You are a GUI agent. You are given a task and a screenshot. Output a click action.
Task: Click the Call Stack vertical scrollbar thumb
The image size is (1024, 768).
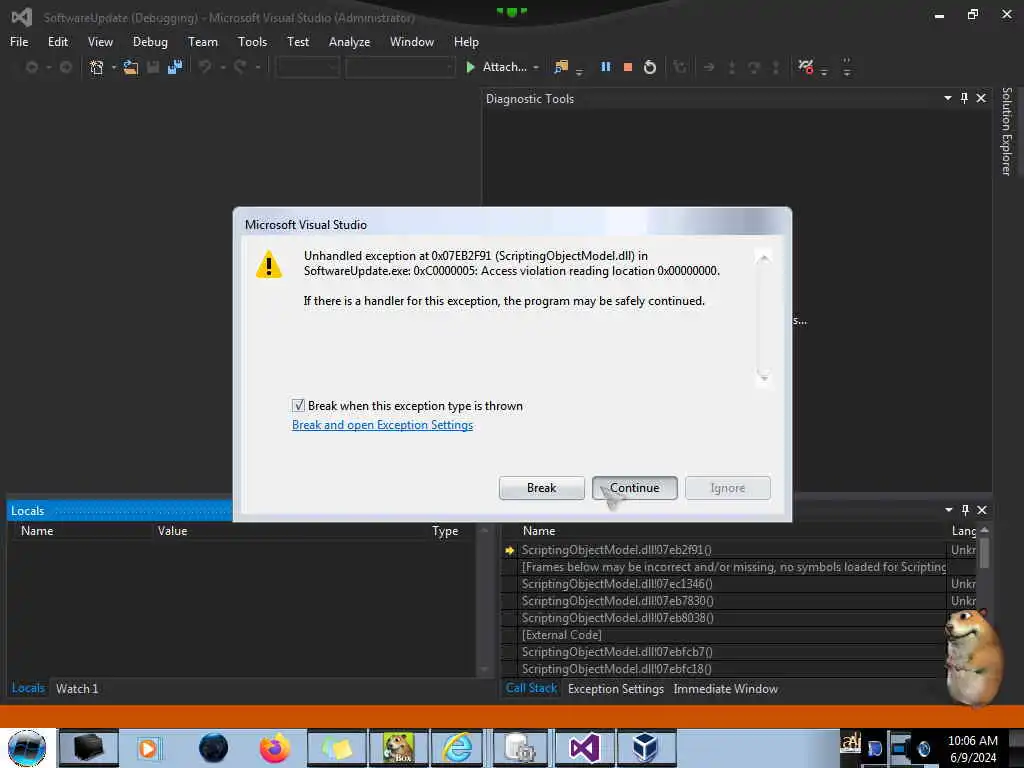point(984,552)
